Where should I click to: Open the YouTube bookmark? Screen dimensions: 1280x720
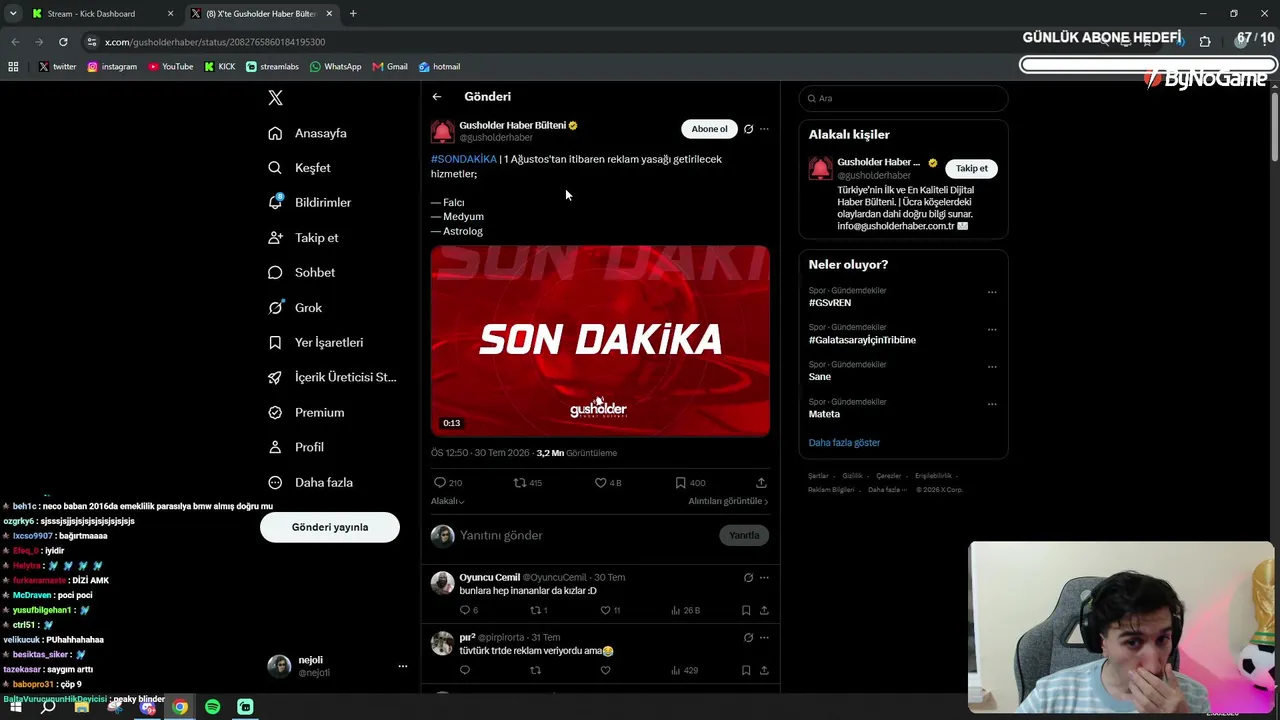tap(171, 67)
